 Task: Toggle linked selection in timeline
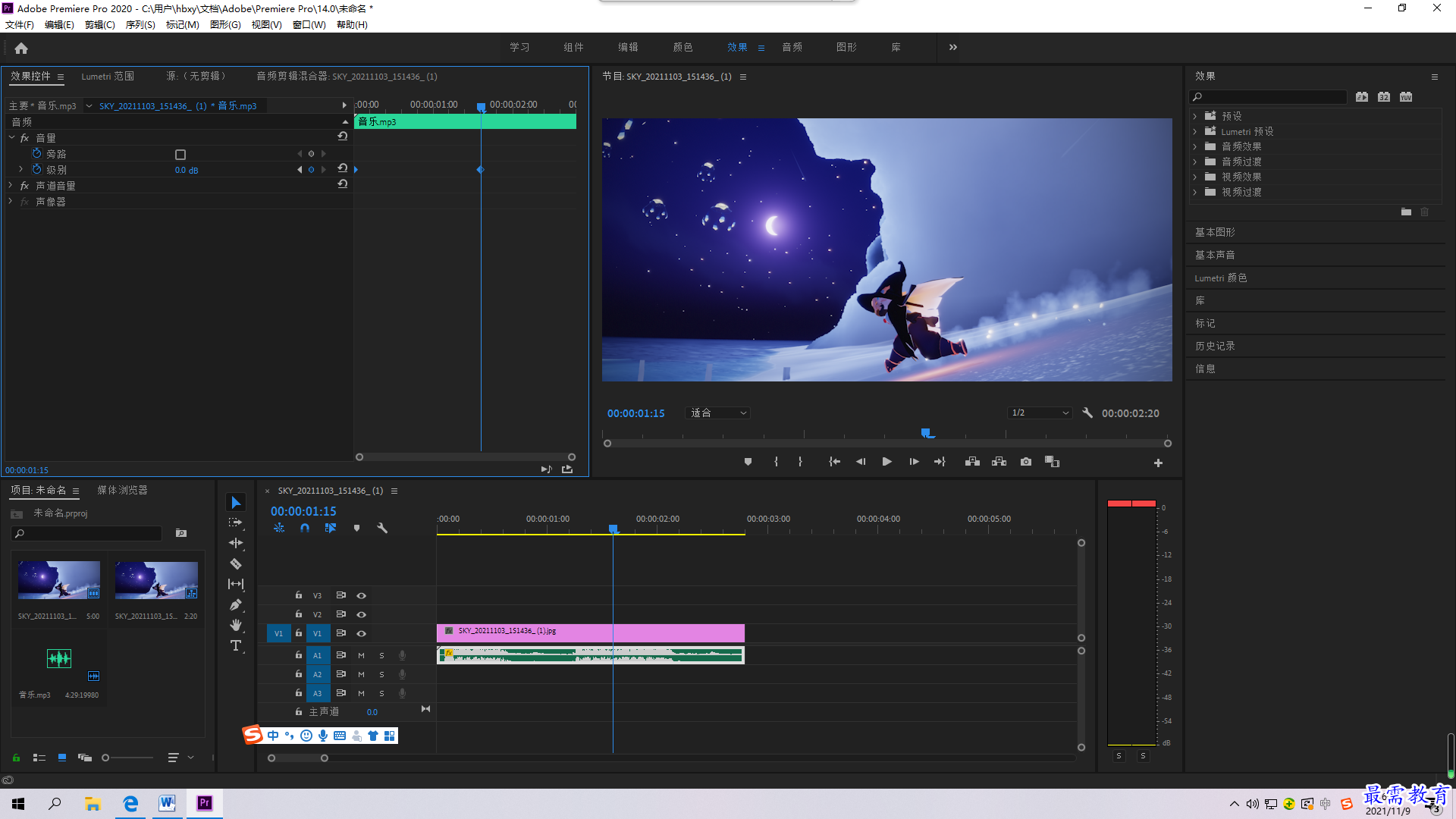tap(331, 528)
